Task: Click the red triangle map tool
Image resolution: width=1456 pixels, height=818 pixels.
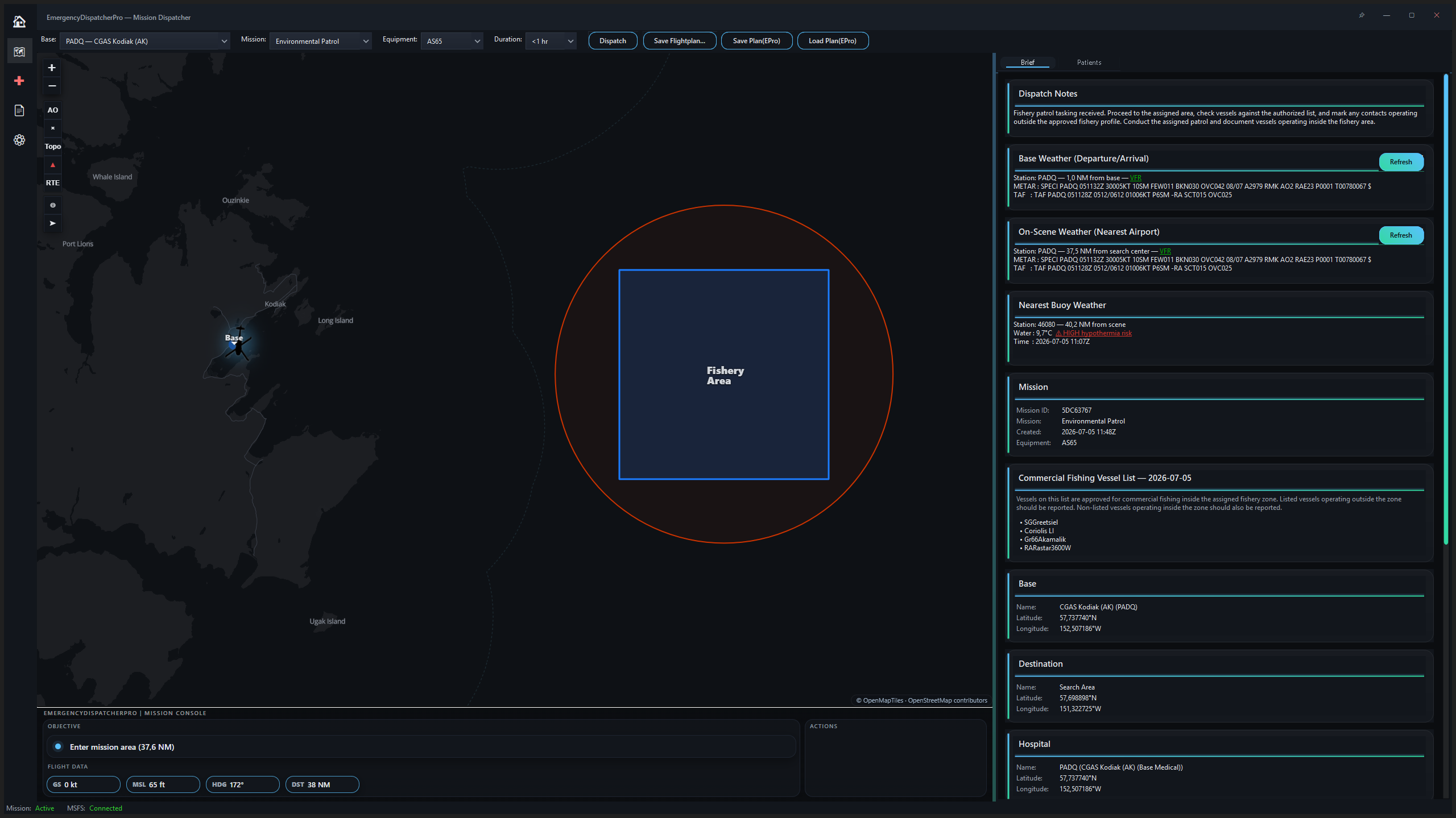Action: 53,165
